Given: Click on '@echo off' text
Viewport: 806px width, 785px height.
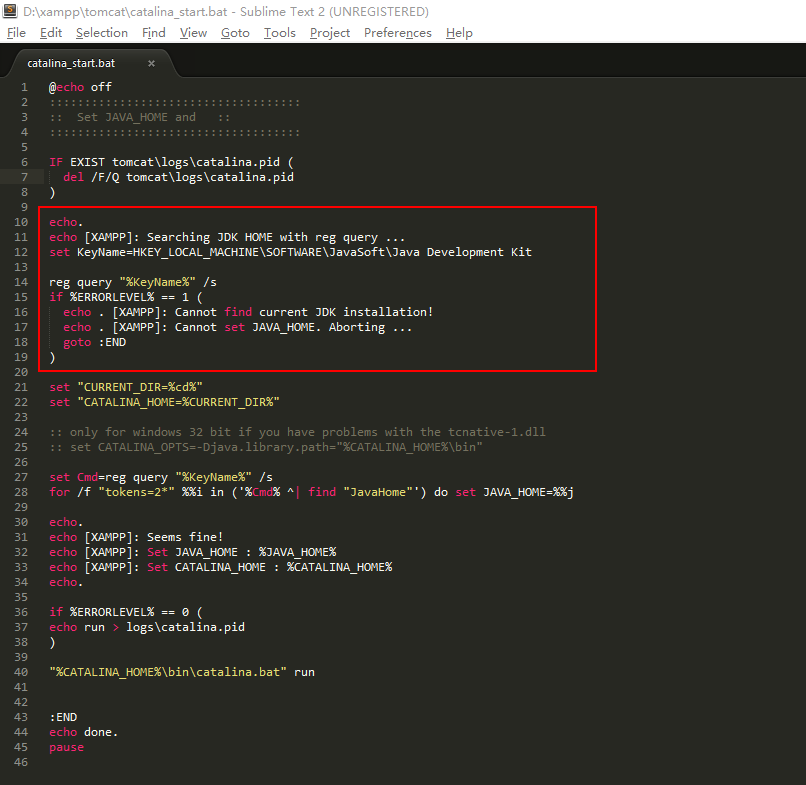Looking at the screenshot, I should 80,87.
